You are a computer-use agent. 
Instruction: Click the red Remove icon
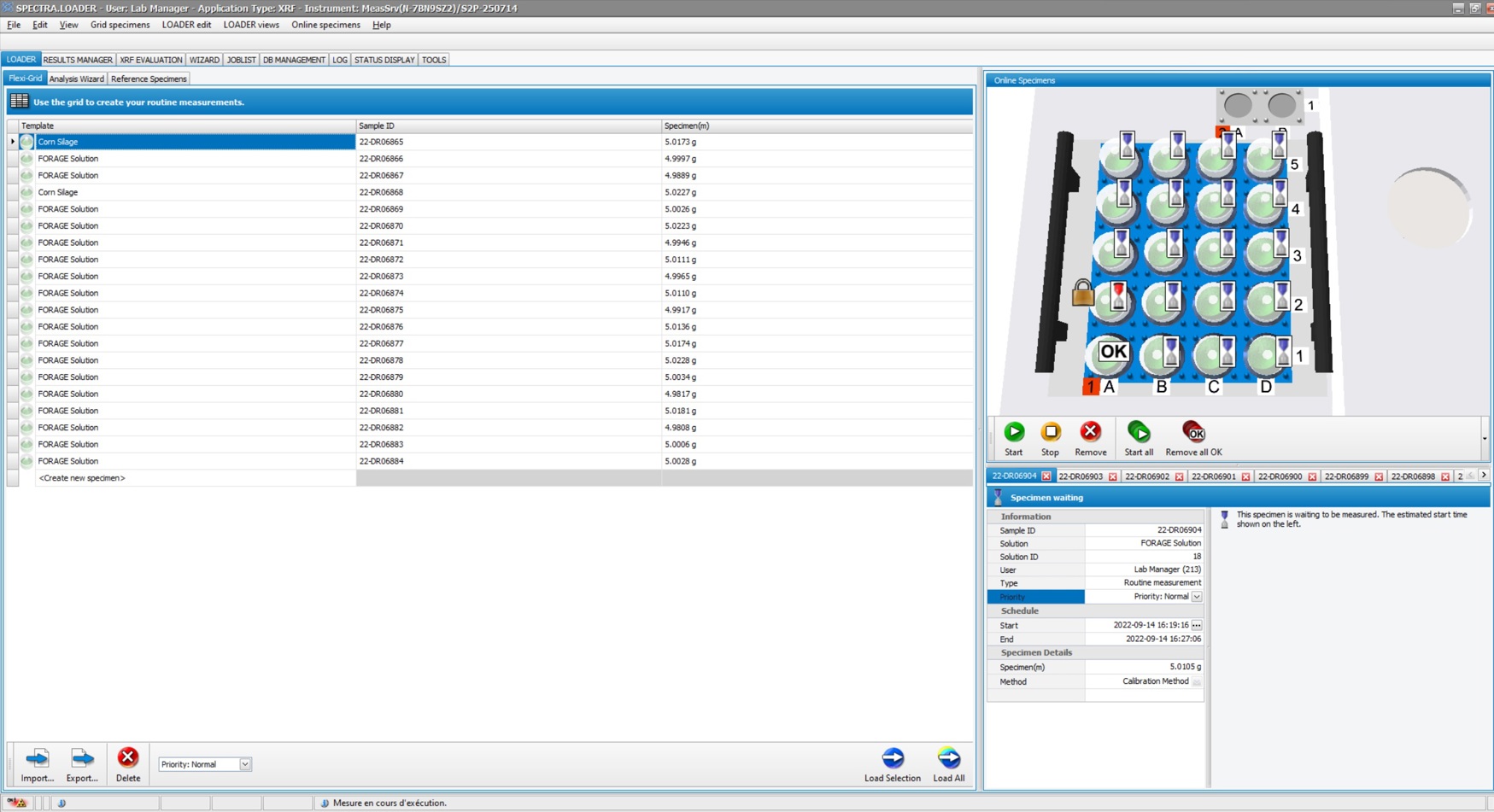click(1090, 432)
